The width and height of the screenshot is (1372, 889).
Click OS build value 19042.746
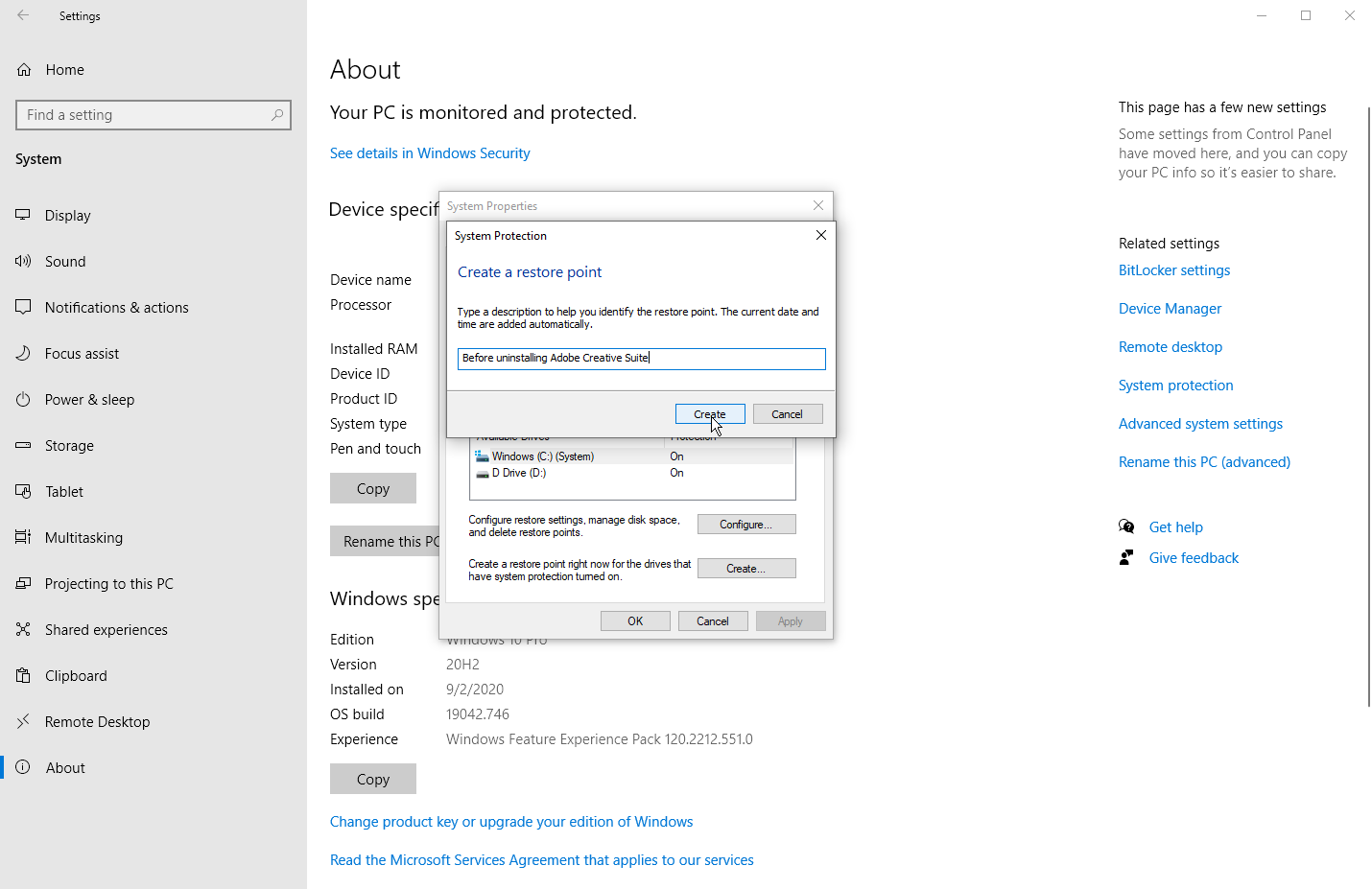[x=478, y=714]
